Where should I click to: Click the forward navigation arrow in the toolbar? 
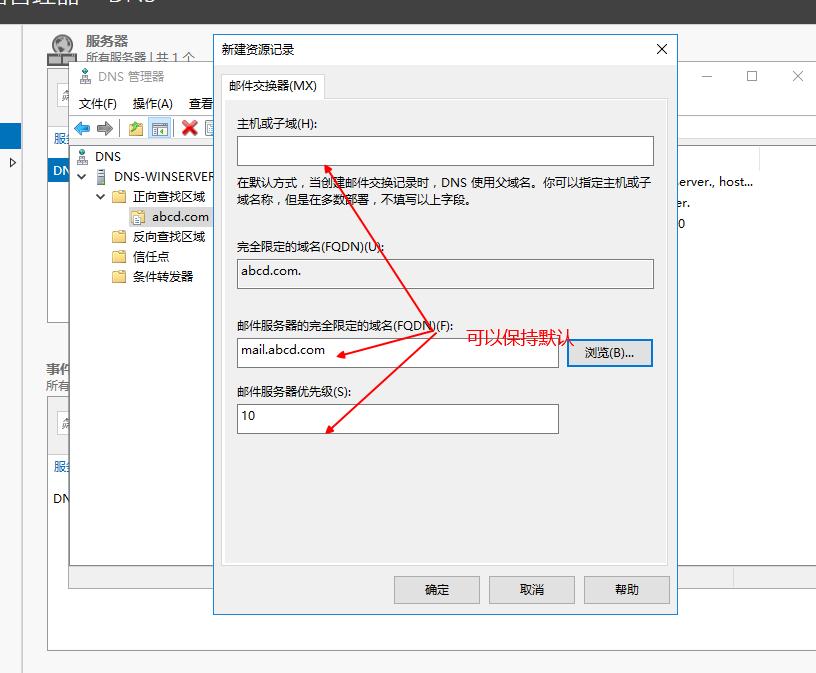click(104, 128)
